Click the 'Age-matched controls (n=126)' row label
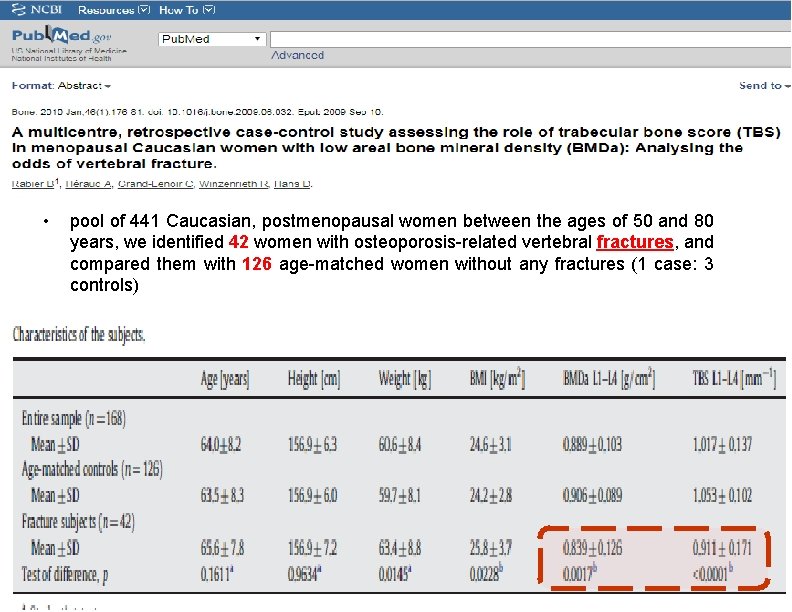Image resolution: width=792 pixels, height=612 pixels. pos(92,469)
